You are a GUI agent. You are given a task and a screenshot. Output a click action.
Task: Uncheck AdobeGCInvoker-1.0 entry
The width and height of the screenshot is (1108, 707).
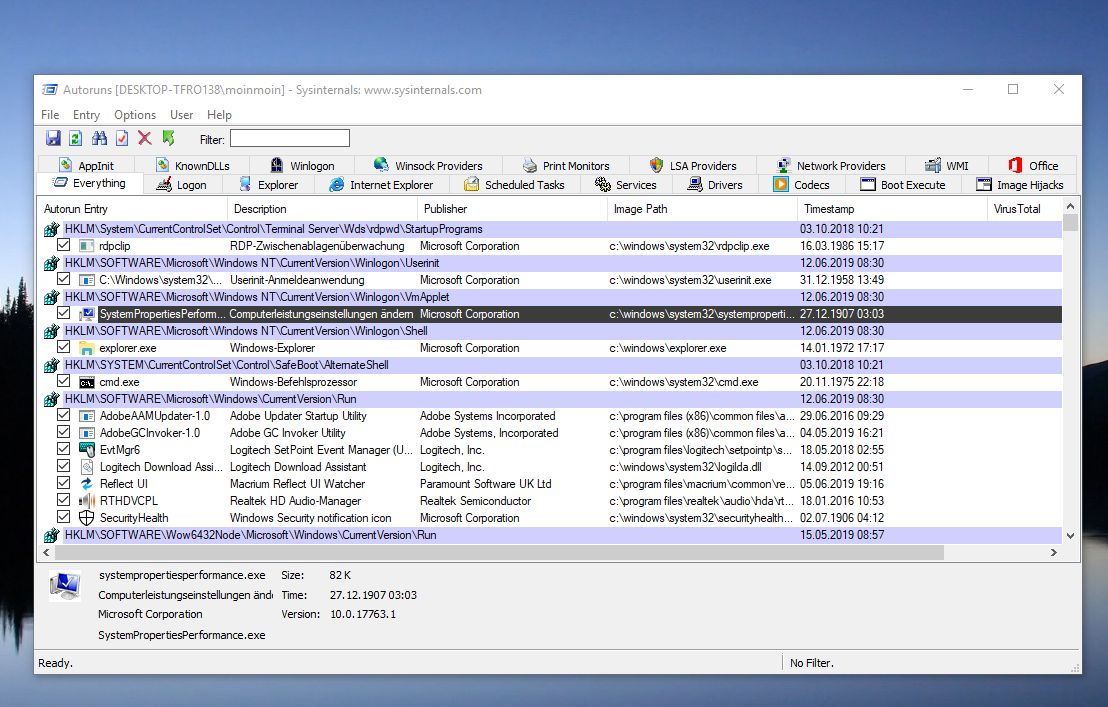click(64, 432)
